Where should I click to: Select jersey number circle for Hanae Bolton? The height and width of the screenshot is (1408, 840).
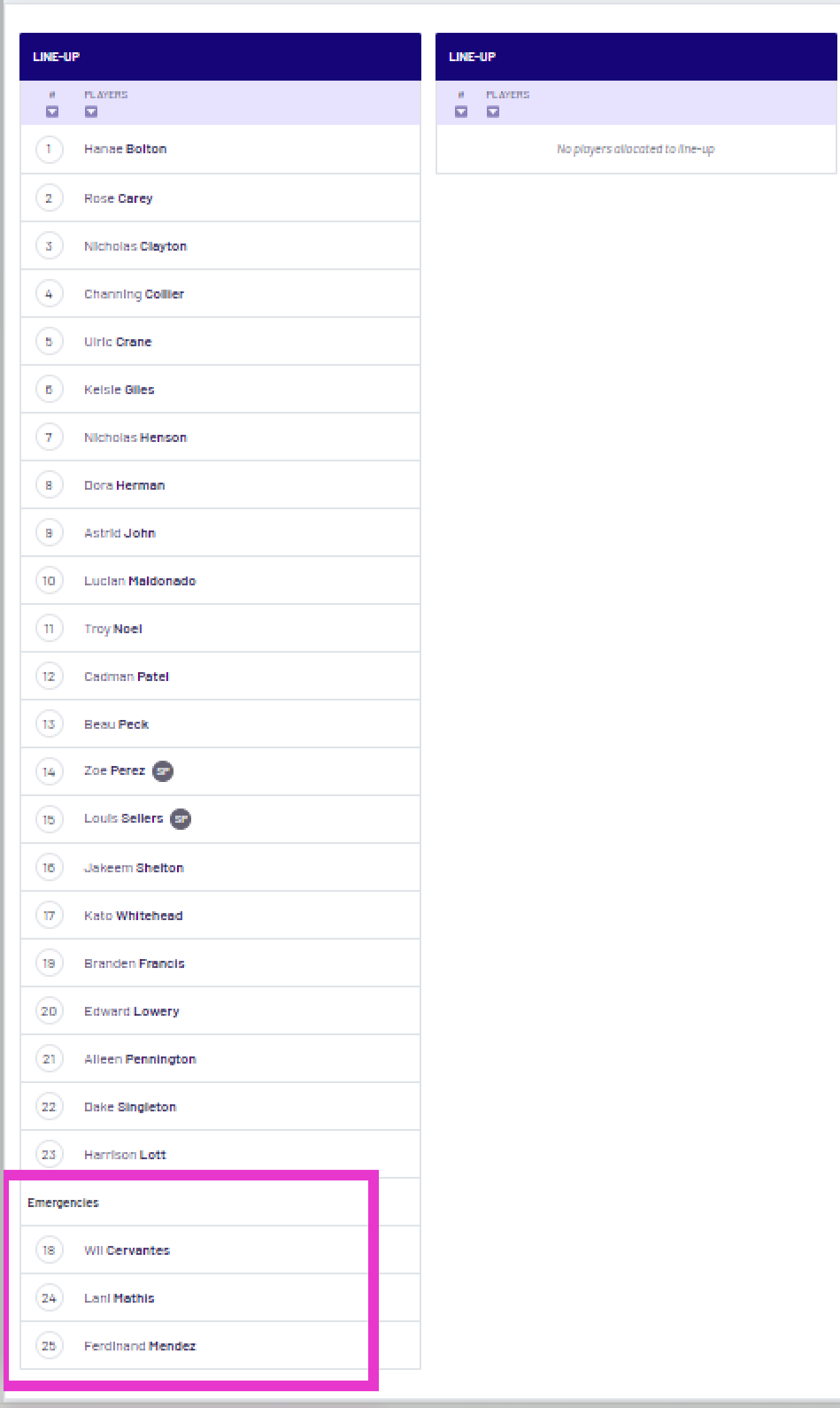(49, 150)
